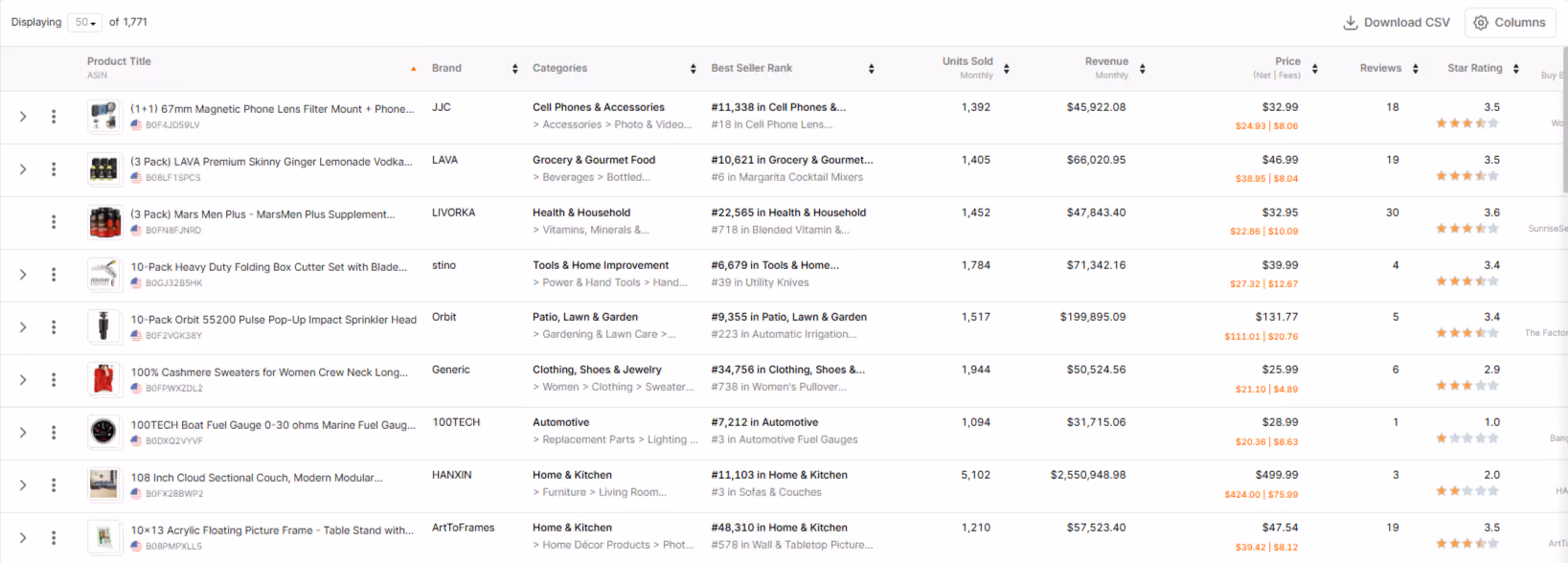Expand the 67mm Magnetic Phone Lens Filter row
1568x563 pixels.
click(23, 117)
